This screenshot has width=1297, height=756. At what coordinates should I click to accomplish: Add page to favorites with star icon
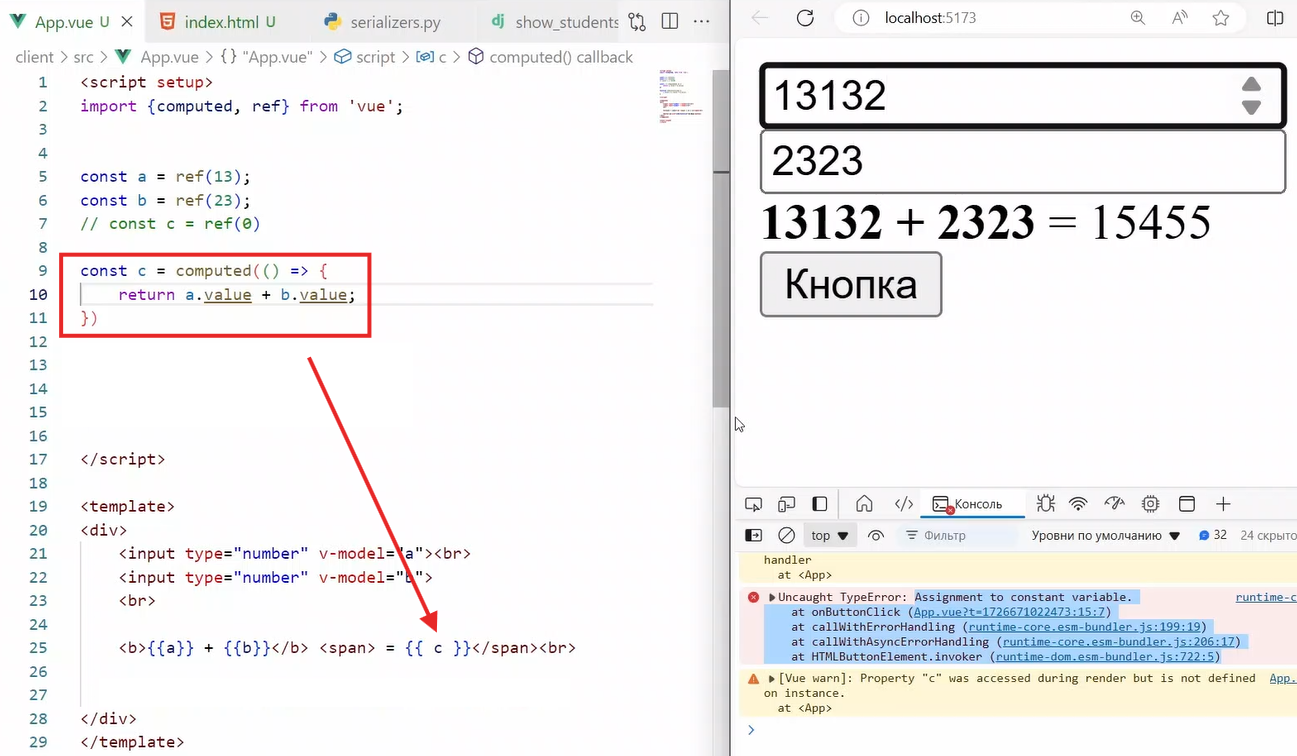[1220, 18]
